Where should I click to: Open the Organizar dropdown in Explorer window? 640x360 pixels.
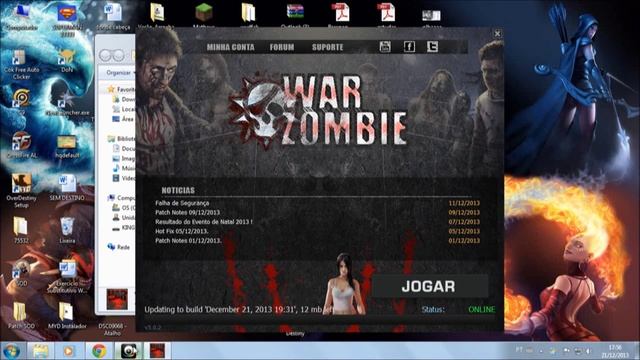point(119,73)
